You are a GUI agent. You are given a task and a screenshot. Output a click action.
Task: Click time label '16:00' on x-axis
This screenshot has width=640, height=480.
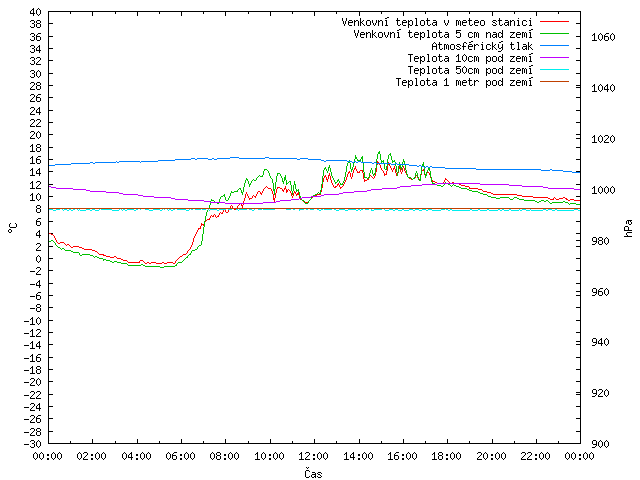pos(402,456)
